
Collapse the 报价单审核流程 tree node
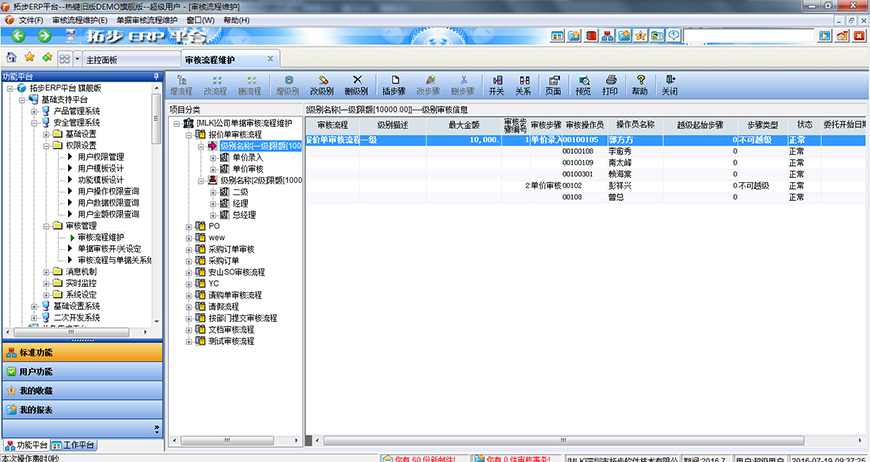click(189, 134)
